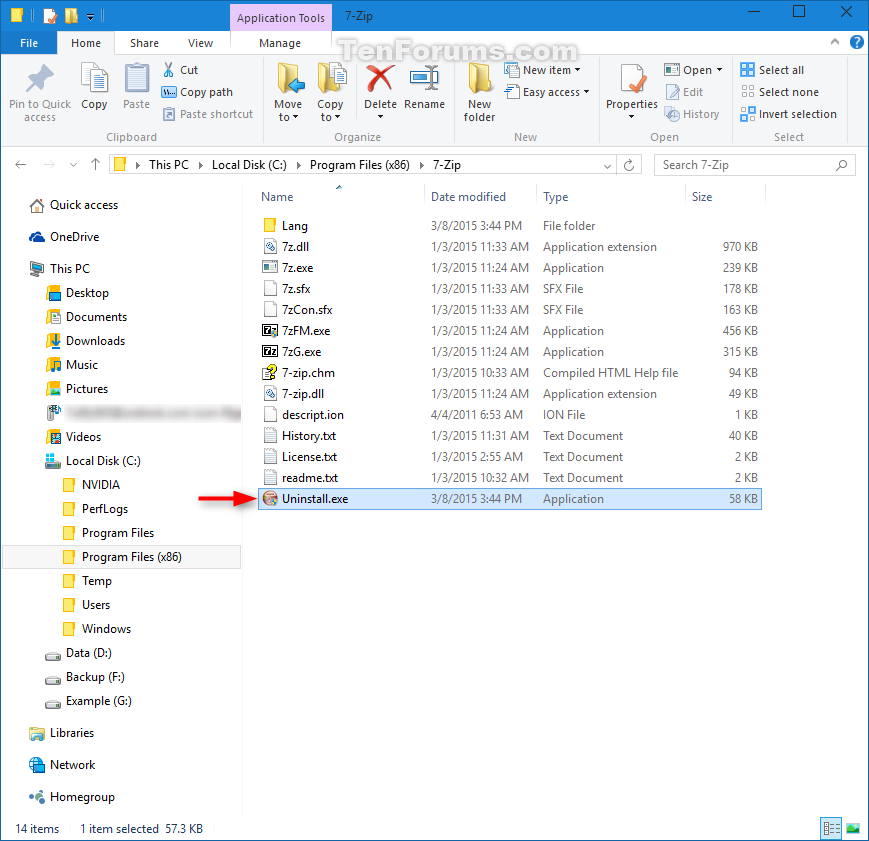Open the Manage tab
This screenshot has width=869, height=841.
coord(280,43)
